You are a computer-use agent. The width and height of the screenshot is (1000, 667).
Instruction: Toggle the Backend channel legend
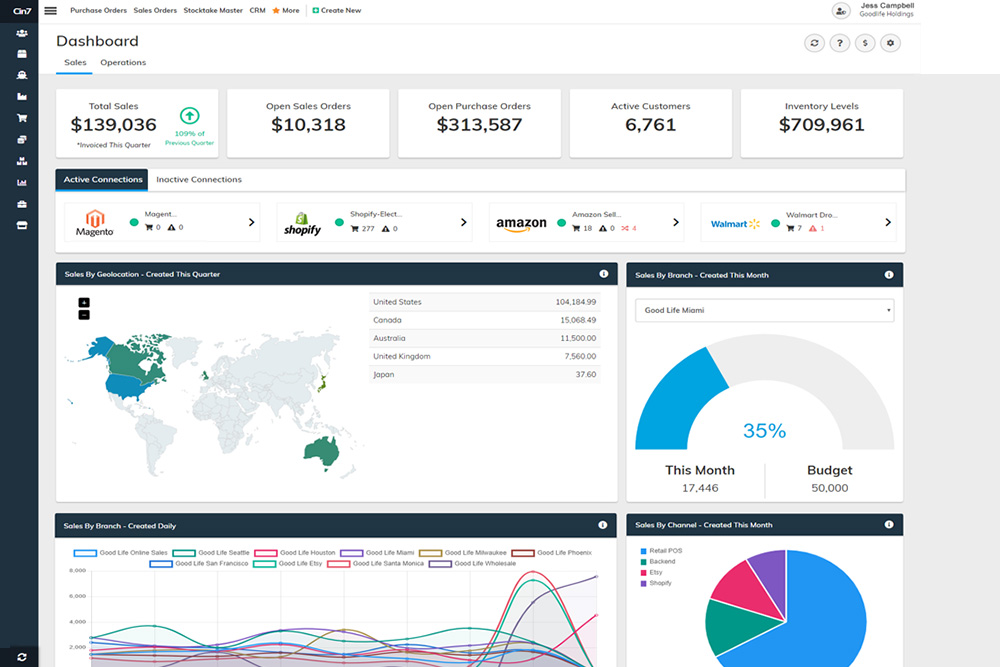[658, 562]
